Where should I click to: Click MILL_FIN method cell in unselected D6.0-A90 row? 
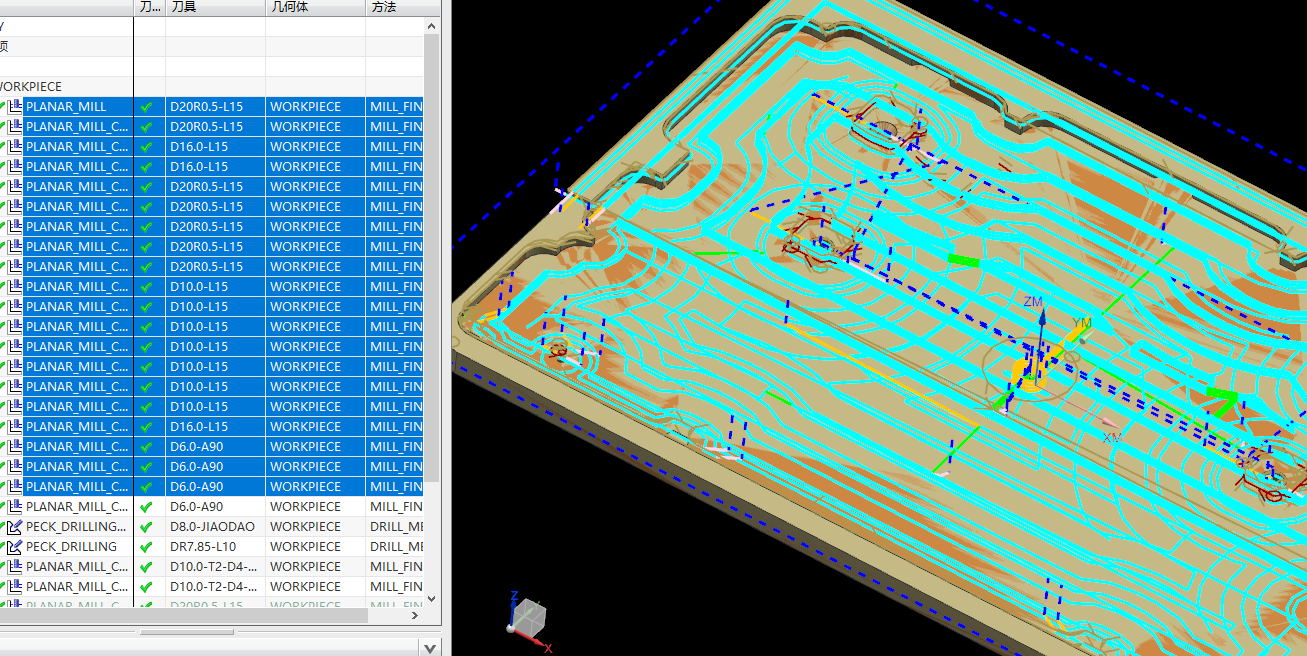pyautogui.click(x=395, y=506)
